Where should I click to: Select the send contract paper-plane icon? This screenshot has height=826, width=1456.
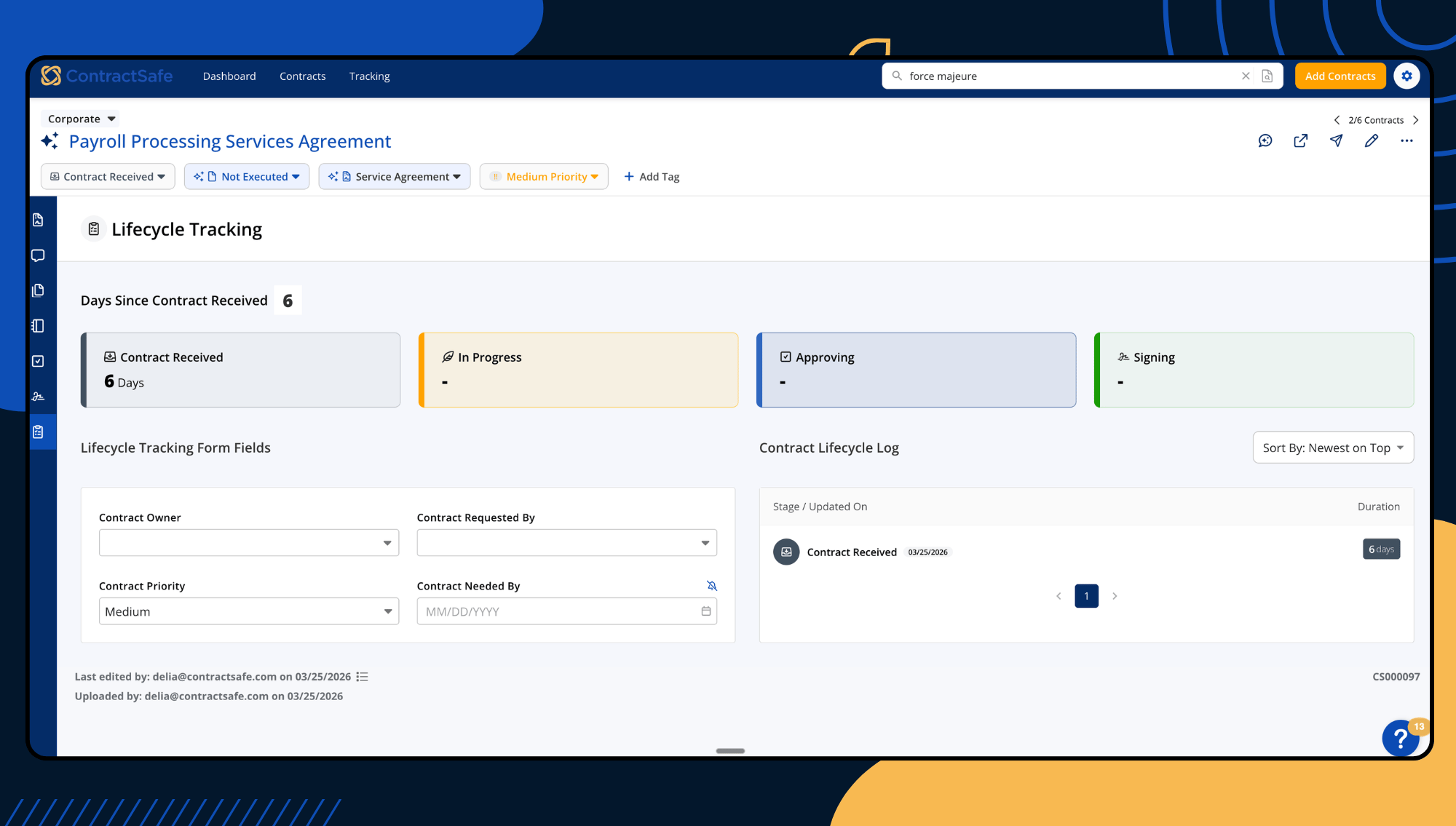(1336, 141)
